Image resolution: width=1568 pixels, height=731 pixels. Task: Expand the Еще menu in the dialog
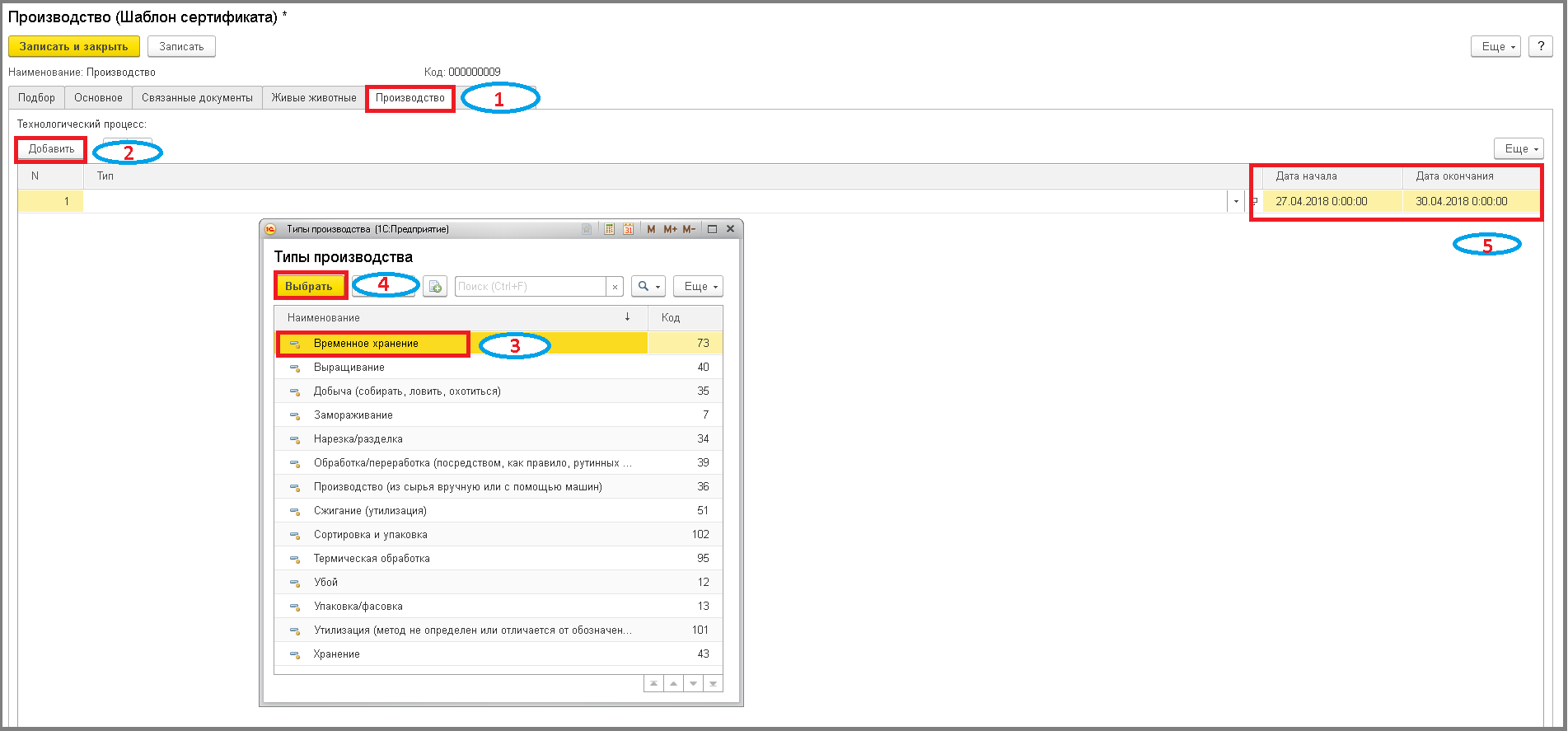point(698,286)
